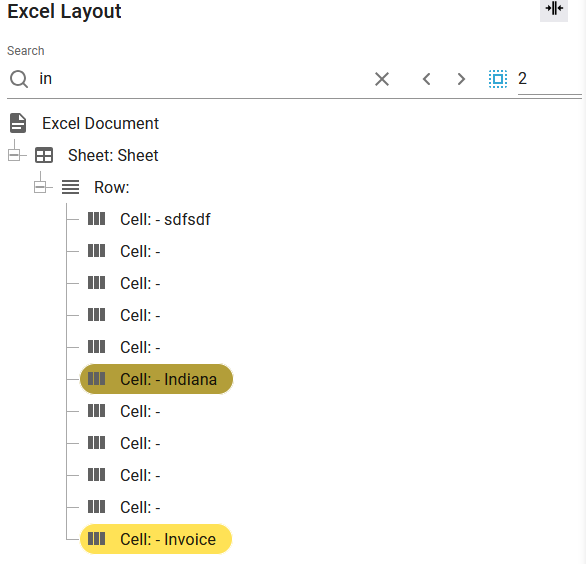Click the Row lines icon
Screen dimensions: 586x564
pos(70,187)
